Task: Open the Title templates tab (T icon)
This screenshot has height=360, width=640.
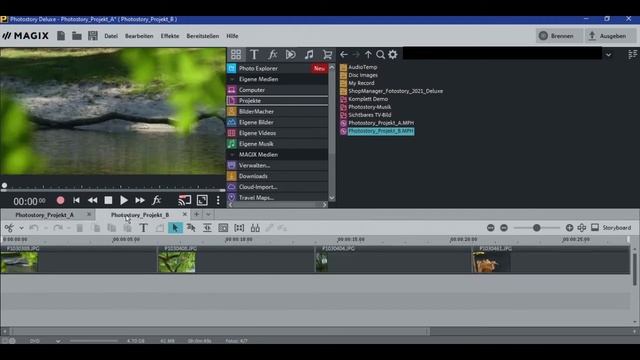Action: point(254,54)
